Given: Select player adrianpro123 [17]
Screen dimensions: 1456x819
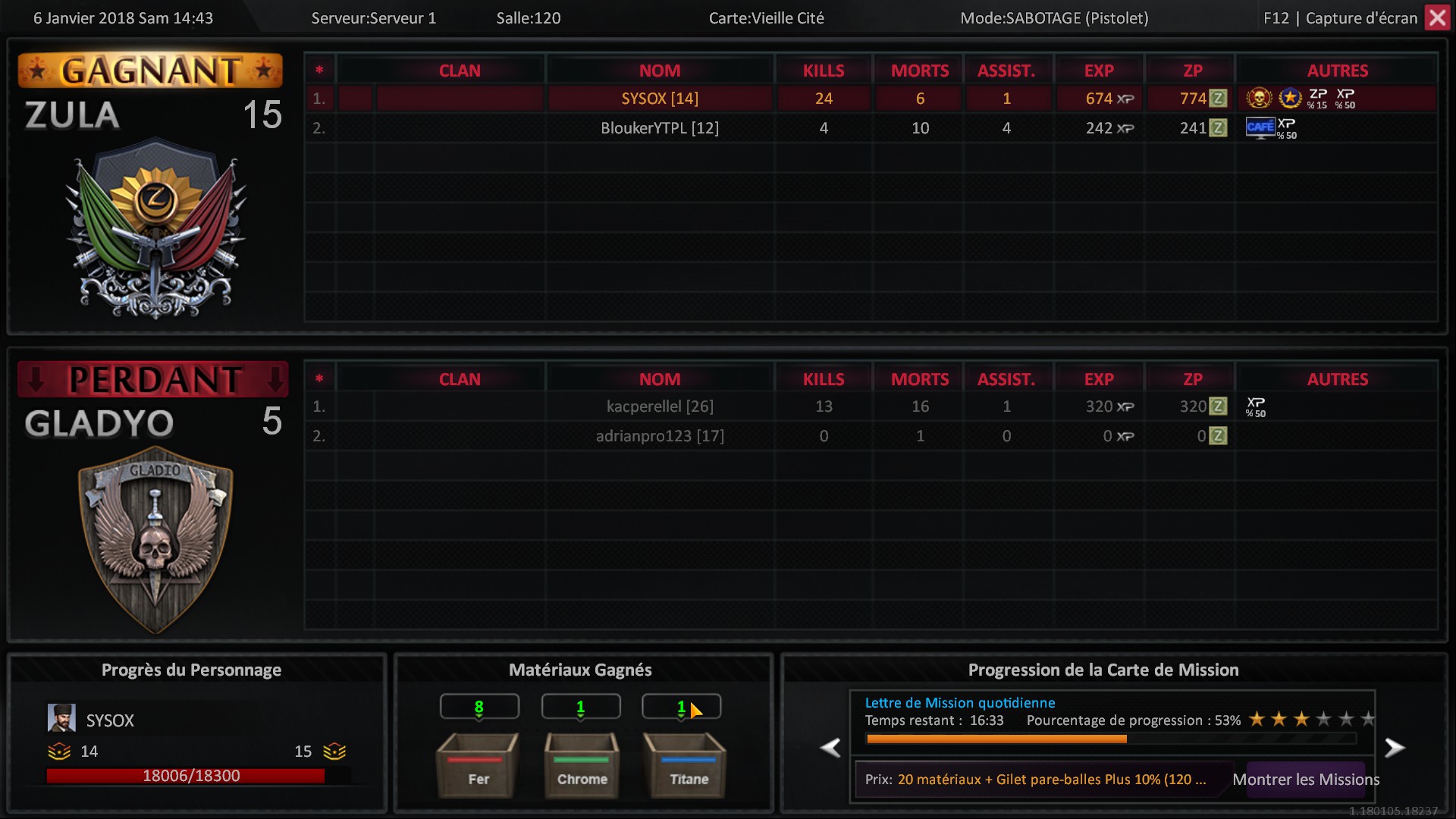Looking at the screenshot, I should click(x=660, y=436).
